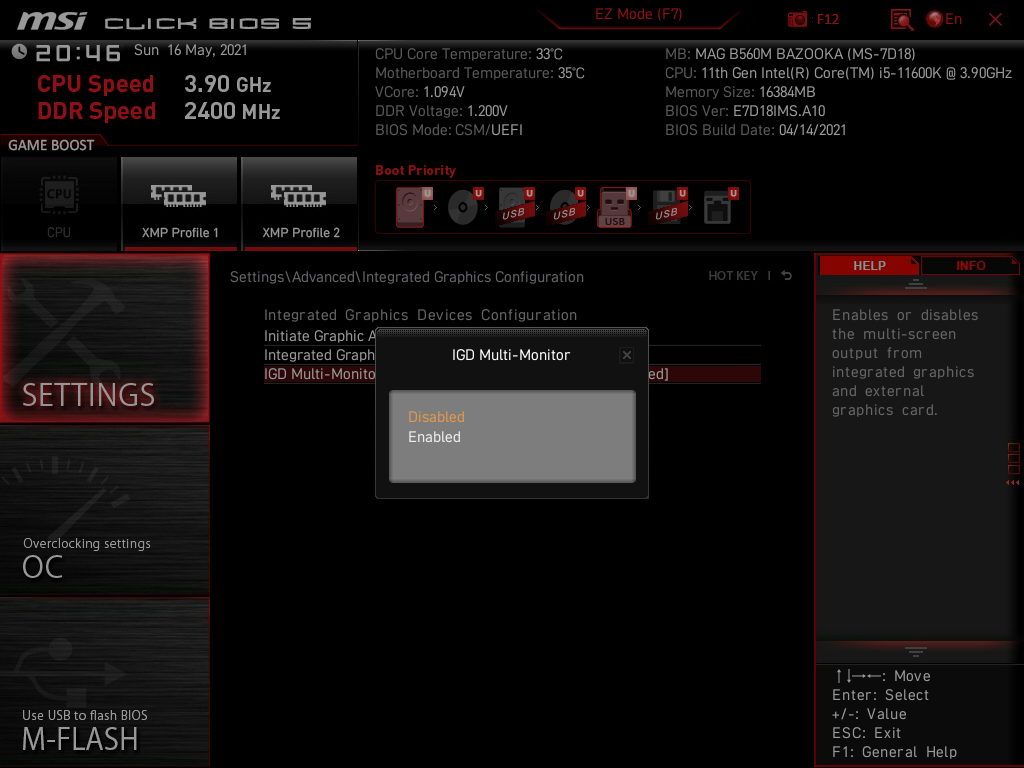The image size is (1024, 768).
Task: Click the clock icon beside the time
Action: point(19,52)
